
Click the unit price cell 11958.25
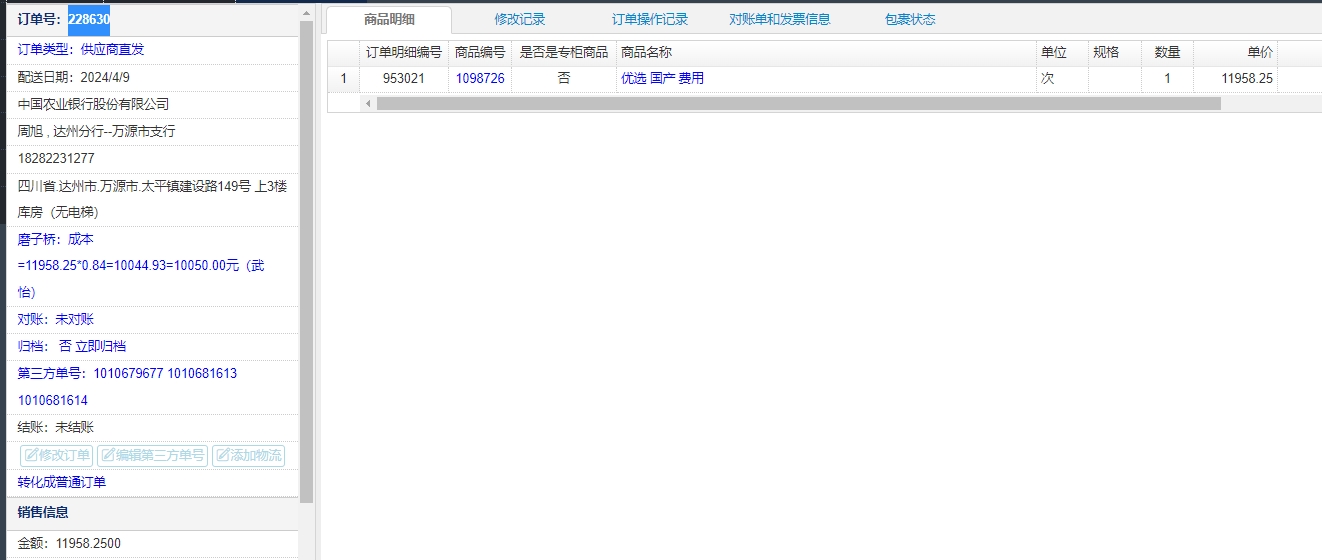(1235, 78)
